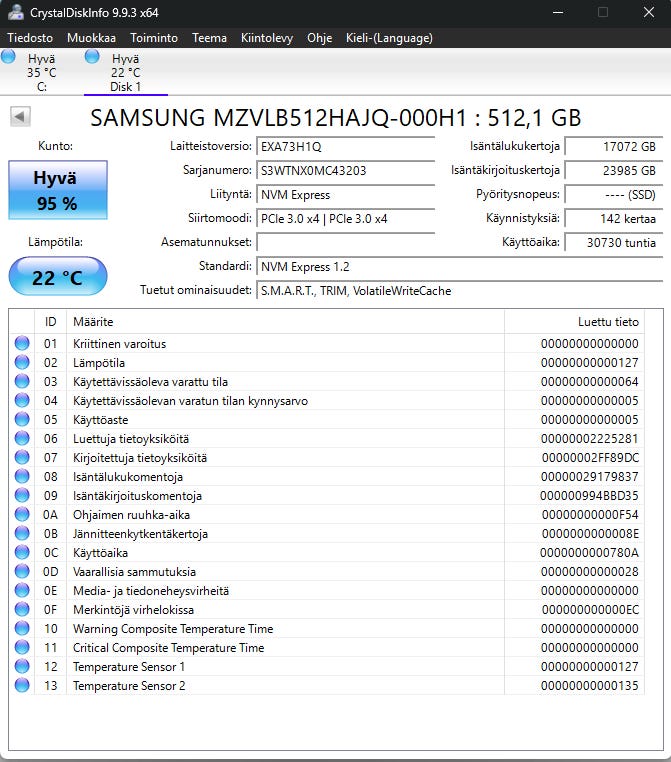Click the Siirtomoodi field PCIe 3.0 x4
671x762 pixels.
point(345,218)
